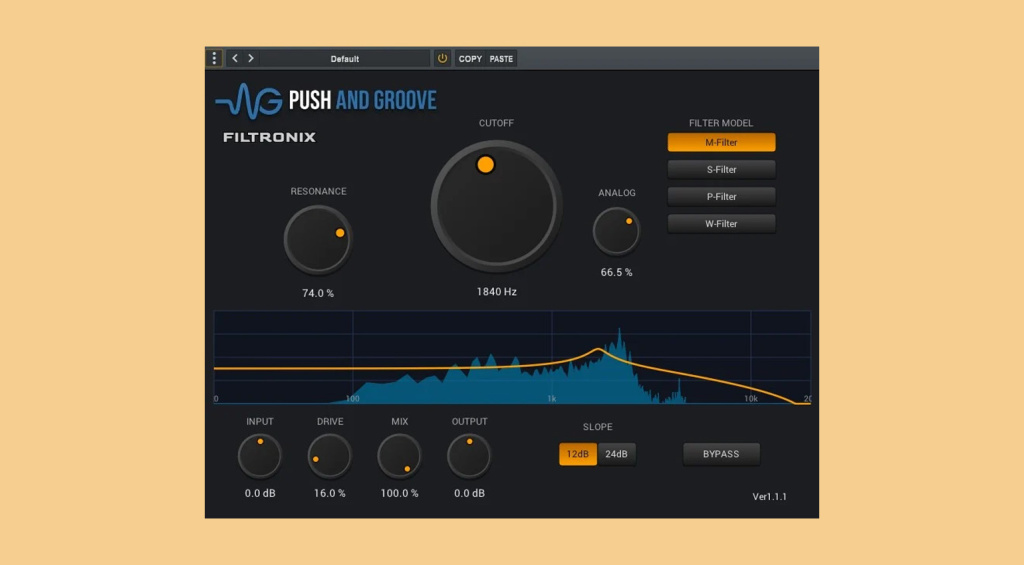Click the 1840 Hz cutoff value

pos(496,292)
